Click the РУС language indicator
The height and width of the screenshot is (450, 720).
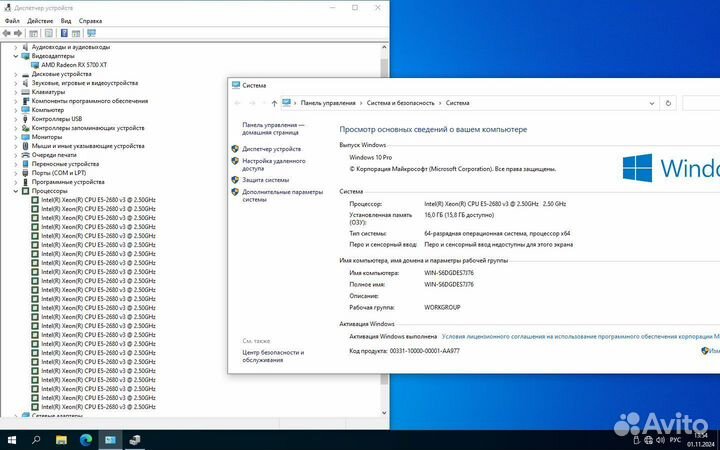[x=675, y=440]
